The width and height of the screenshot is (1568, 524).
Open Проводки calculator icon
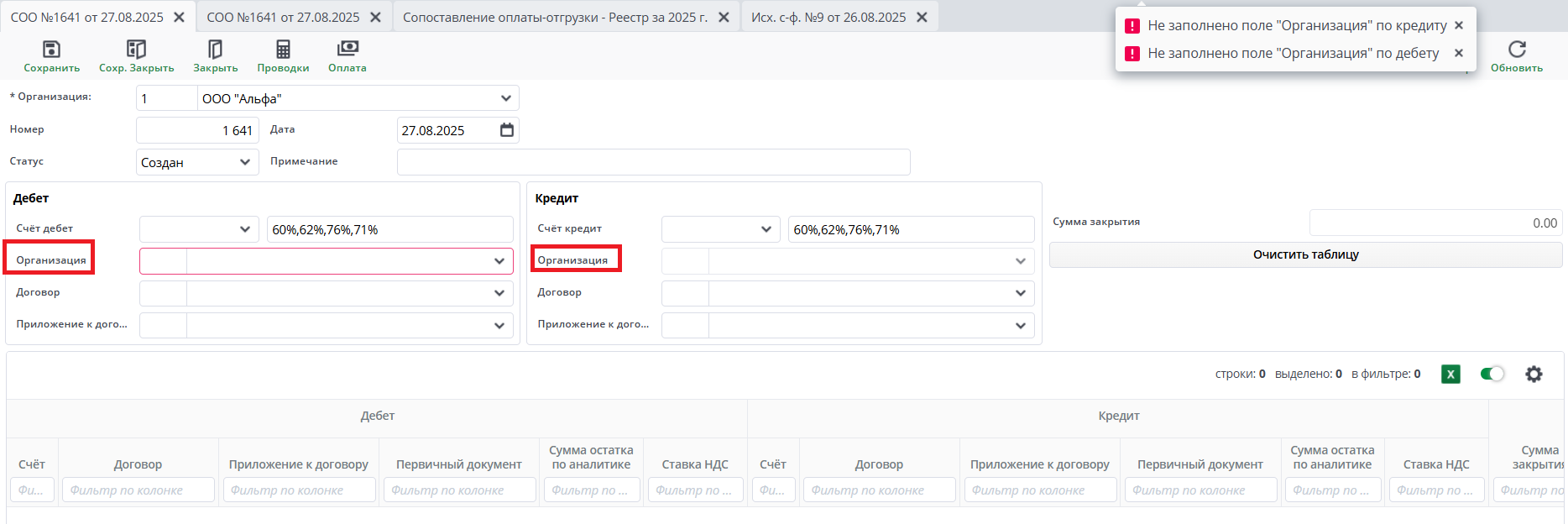pos(283,50)
